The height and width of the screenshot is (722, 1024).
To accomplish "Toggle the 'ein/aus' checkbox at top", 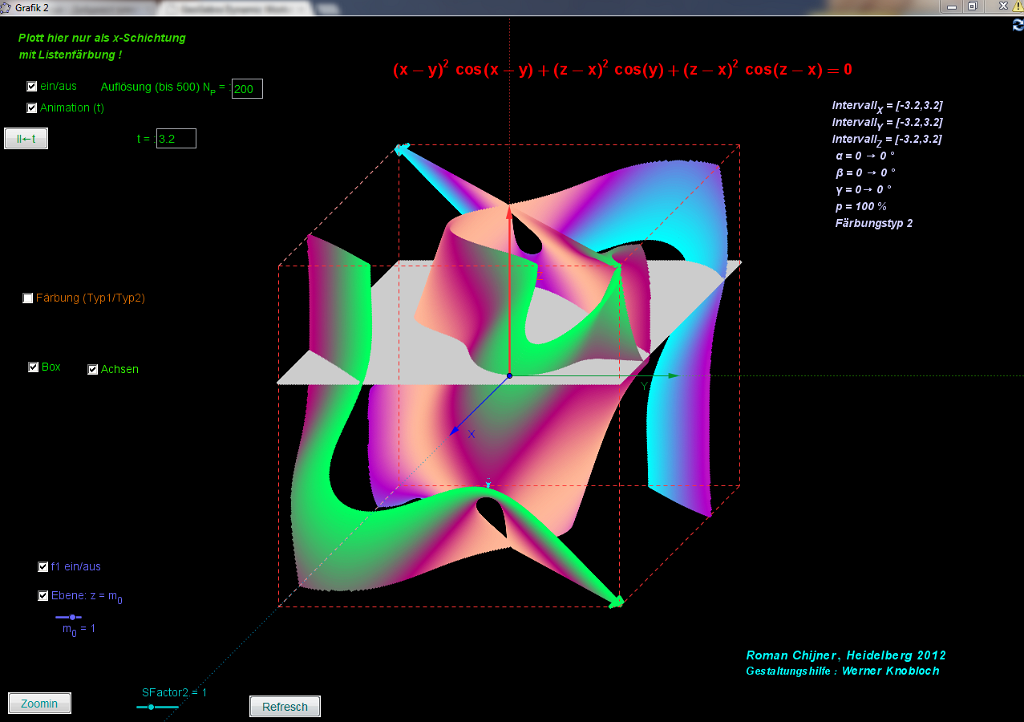I will click(x=32, y=87).
